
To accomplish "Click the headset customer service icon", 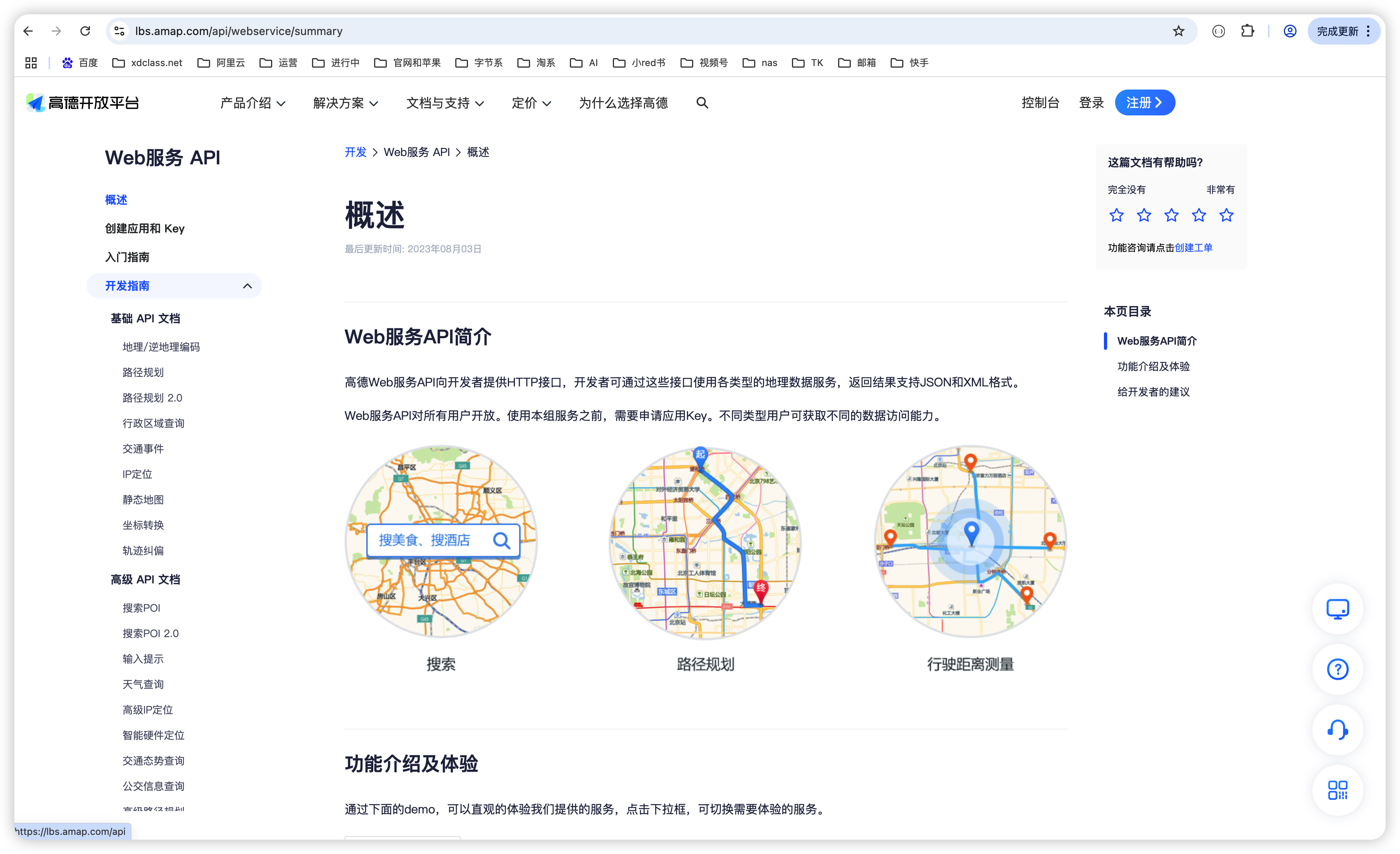I will coord(1338,729).
